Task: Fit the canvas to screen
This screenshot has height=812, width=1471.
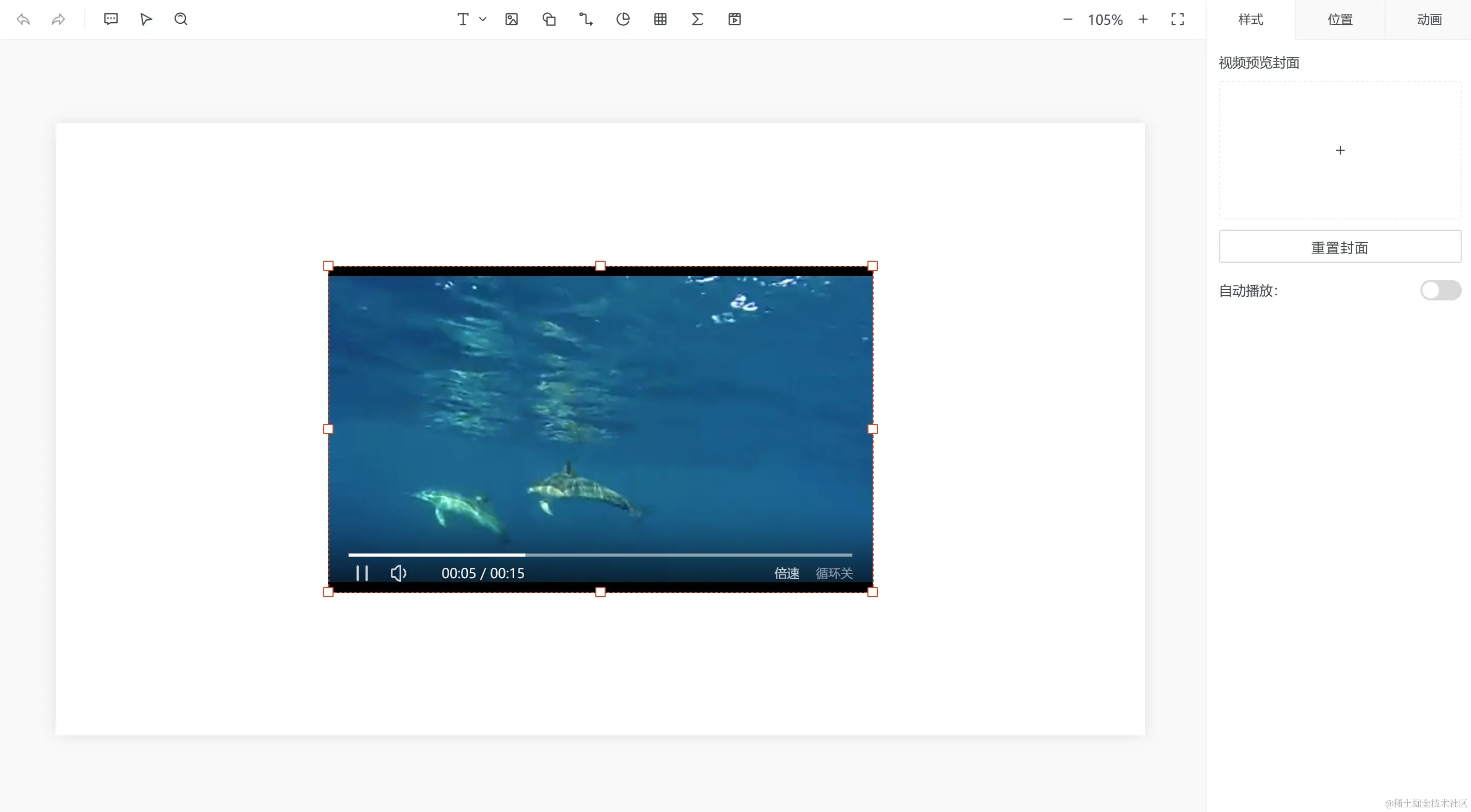Action: [x=1178, y=20]
